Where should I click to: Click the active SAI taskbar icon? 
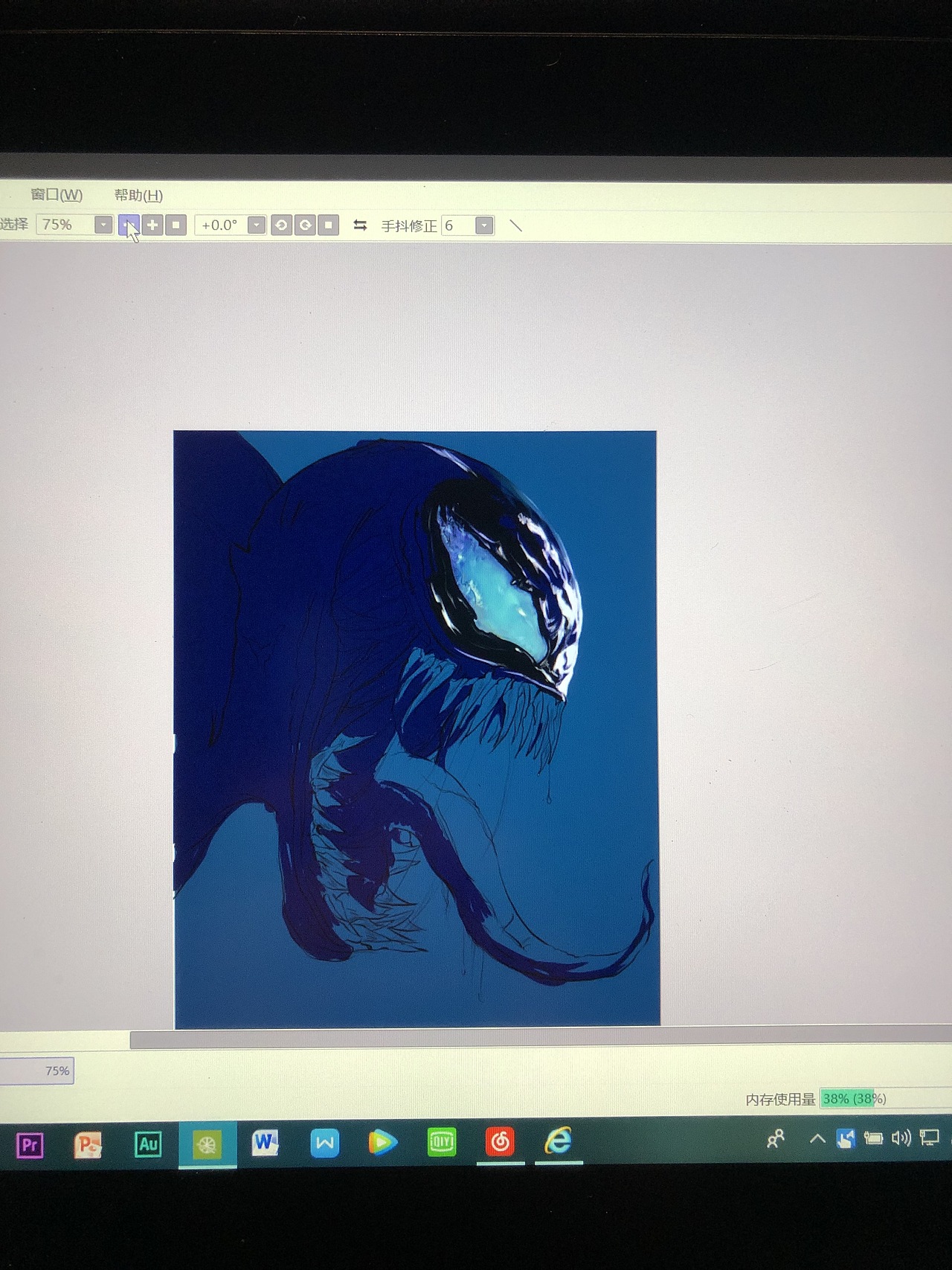coord(208,1144)
